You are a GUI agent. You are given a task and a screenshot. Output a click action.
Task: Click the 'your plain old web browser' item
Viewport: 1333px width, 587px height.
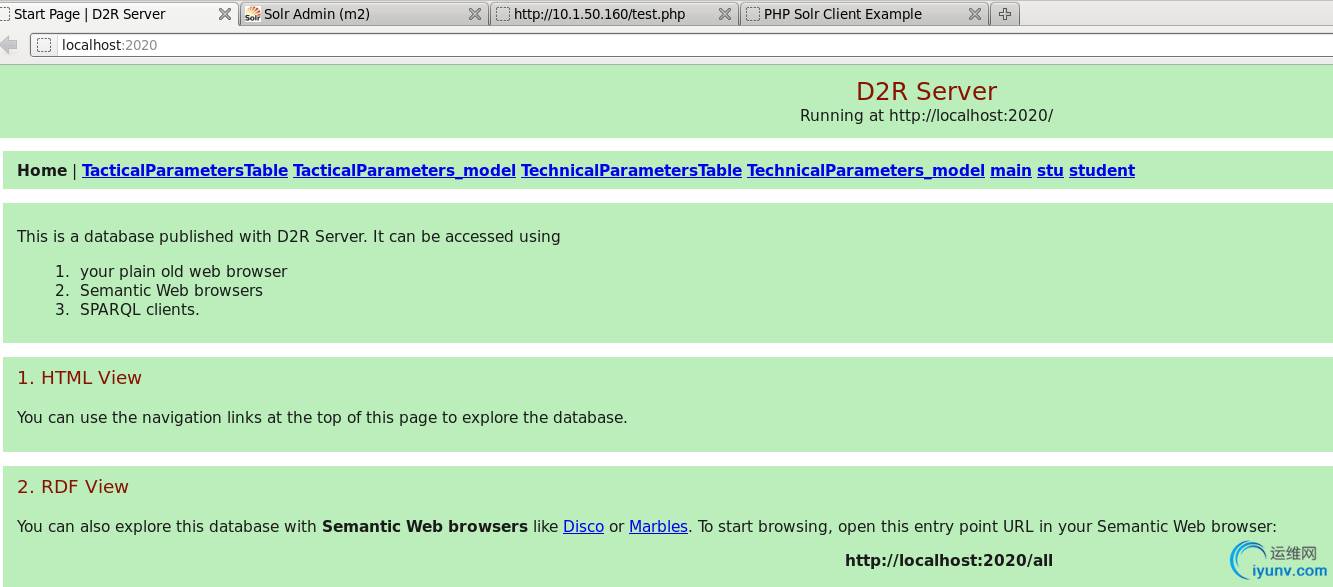point(183,272)
